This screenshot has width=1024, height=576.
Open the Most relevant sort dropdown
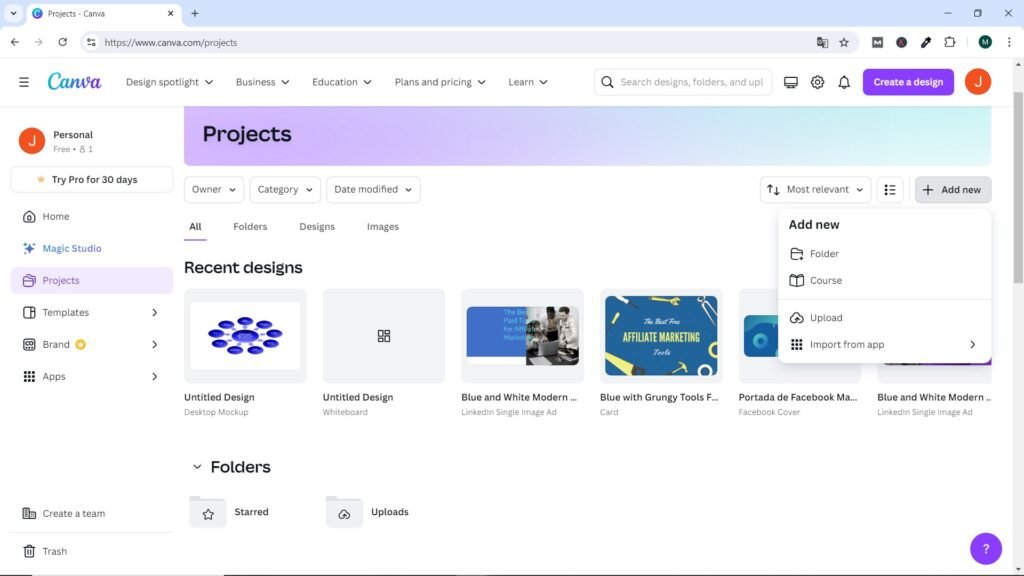815,190
